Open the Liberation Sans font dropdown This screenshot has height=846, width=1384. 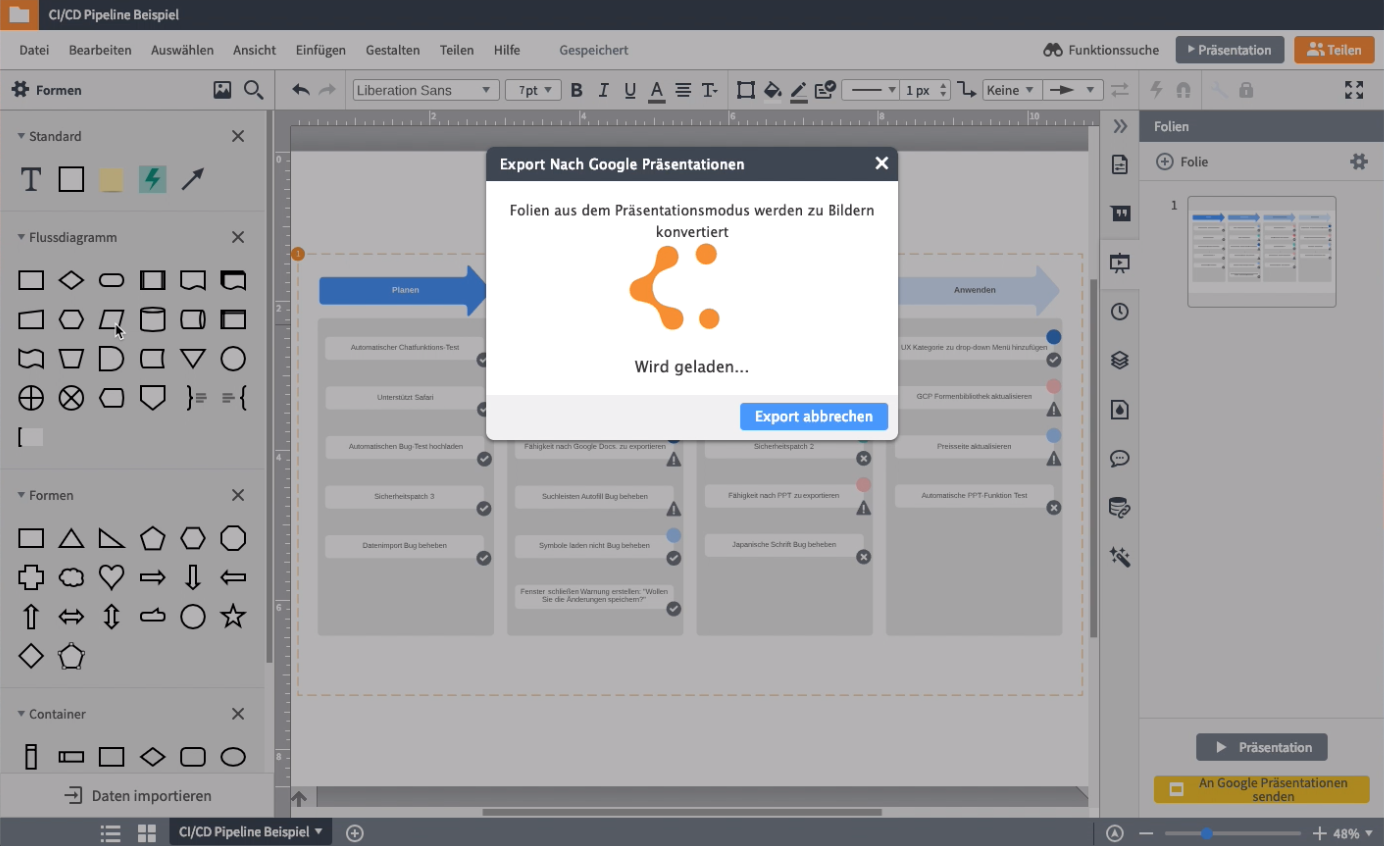point(425,90)
